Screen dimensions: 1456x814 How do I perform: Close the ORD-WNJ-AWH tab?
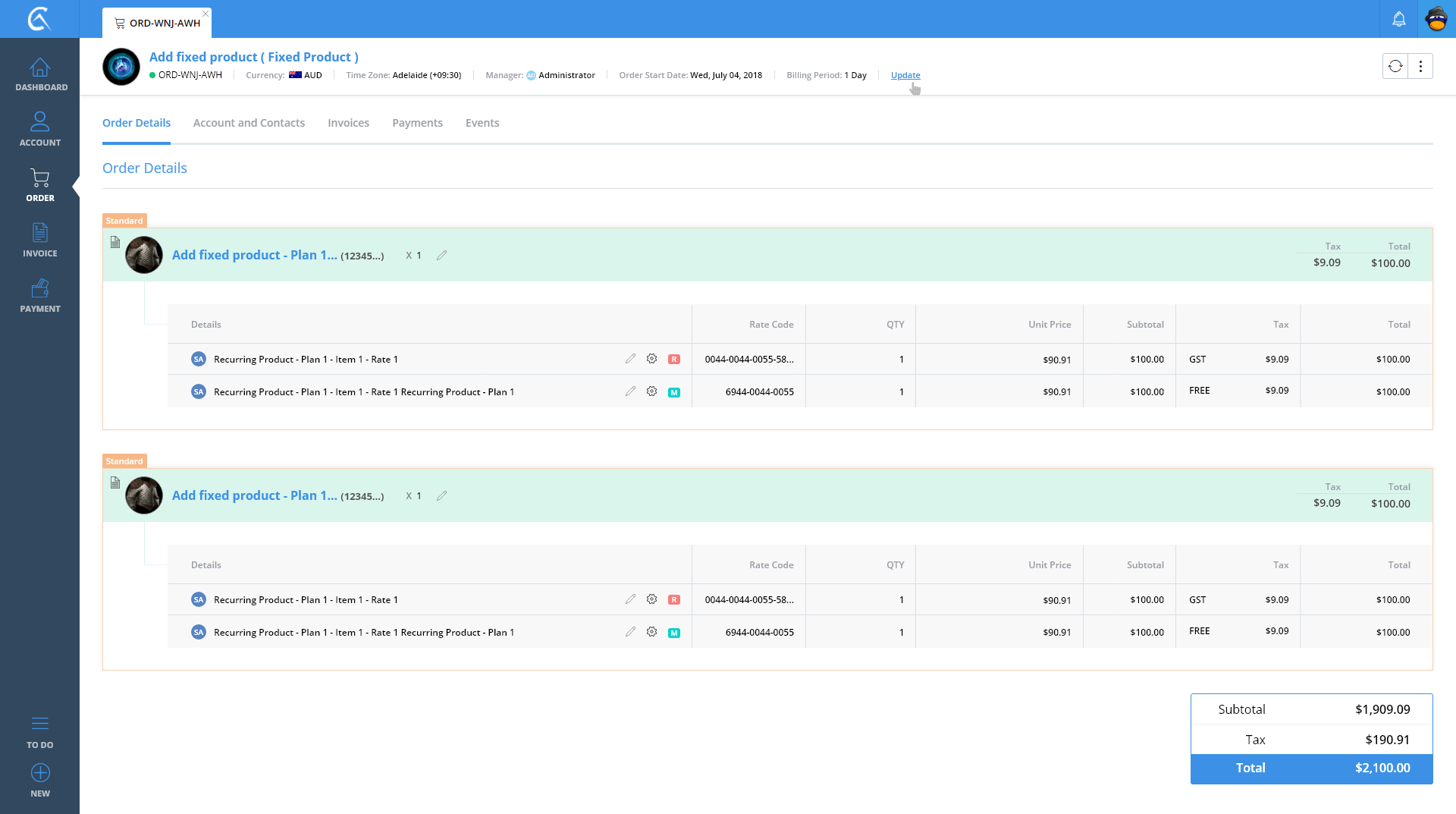click(206, 14)
